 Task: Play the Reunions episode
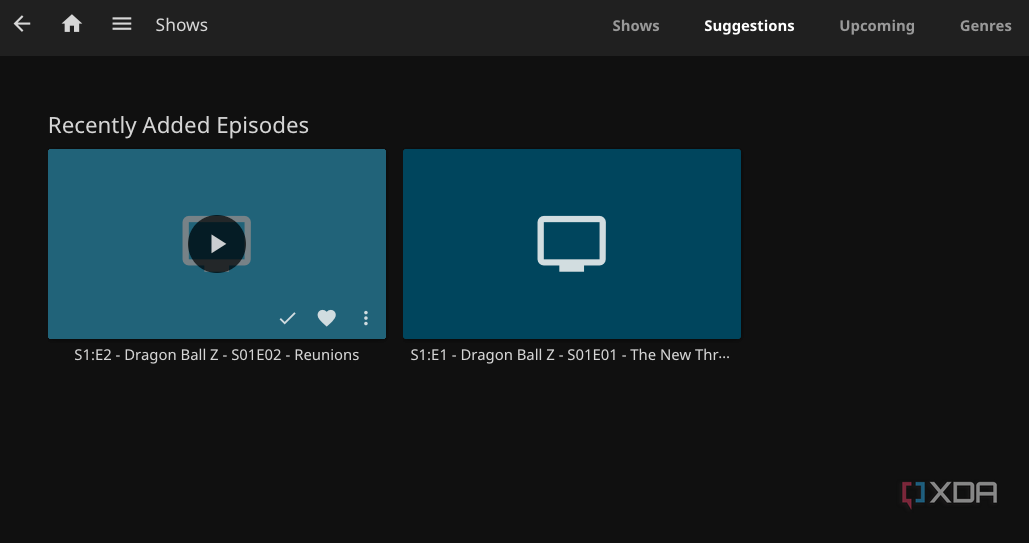pyautogui.click(x=217, y=244)
